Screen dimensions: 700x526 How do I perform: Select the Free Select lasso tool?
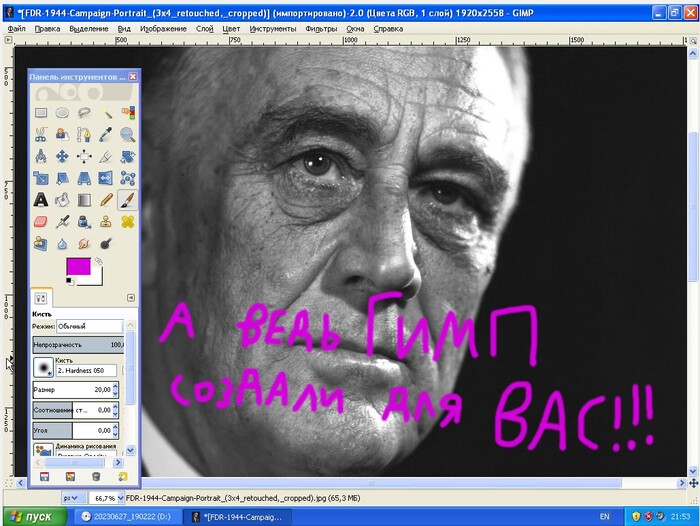coord(84,113)
